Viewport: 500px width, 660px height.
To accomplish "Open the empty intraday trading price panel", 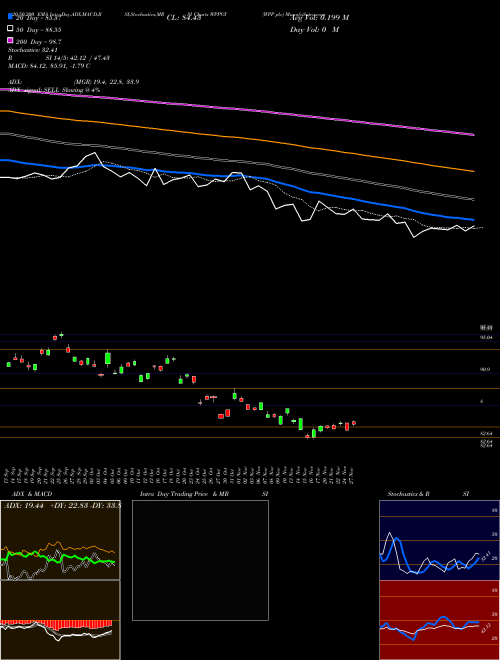I will pyautogui.click(x=200, y=560).
